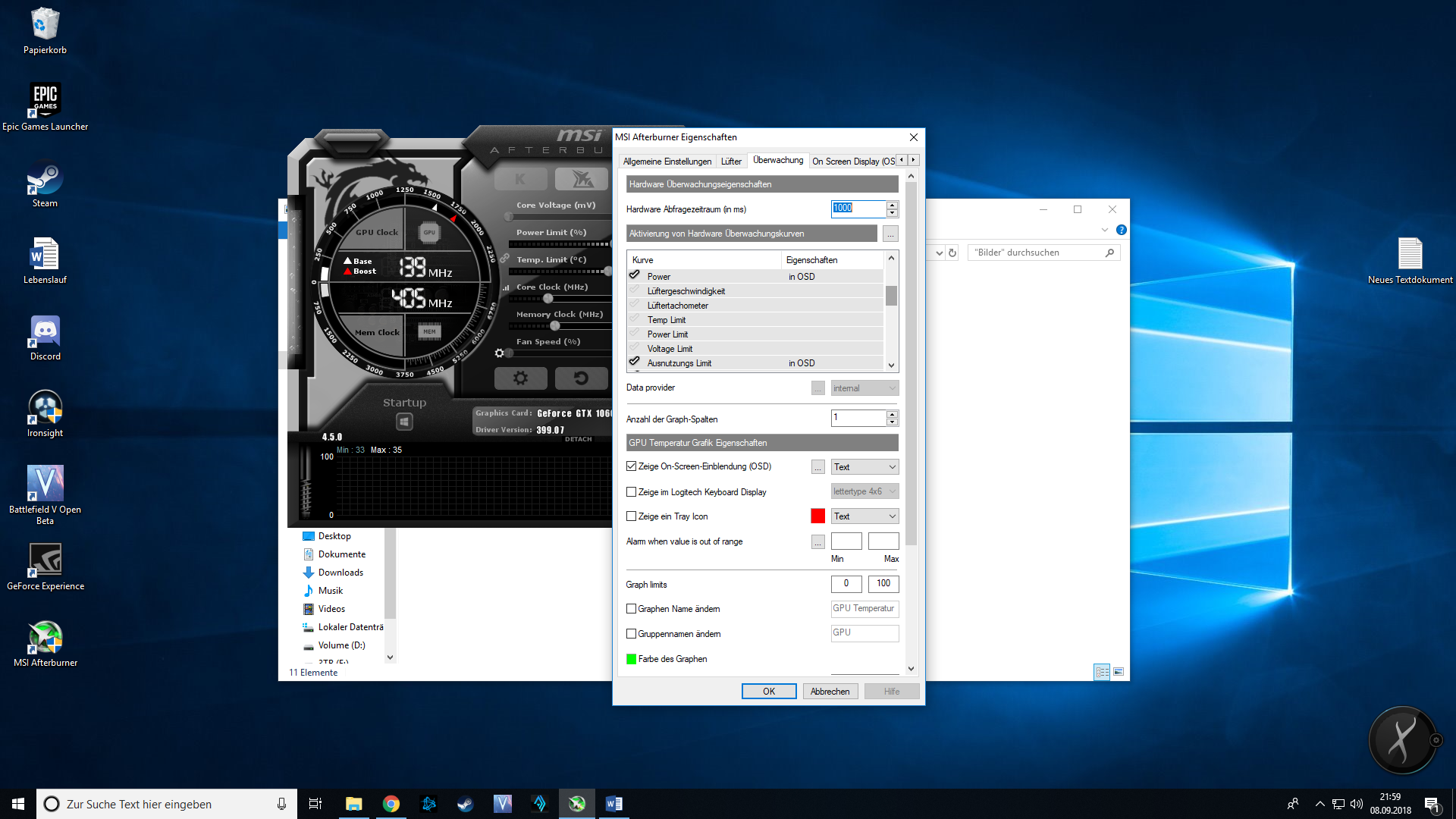Enable Zeige ein Tray Icon checkbox
Image resolution: width=1456 pixels, height=819 pixels.
click(632, 516)
